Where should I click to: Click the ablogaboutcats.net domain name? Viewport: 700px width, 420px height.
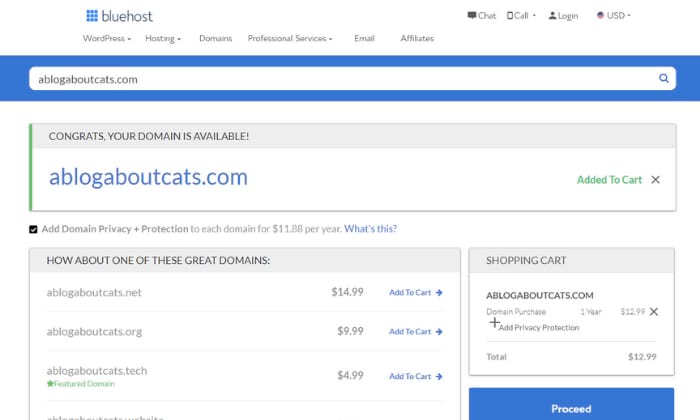click(x=94, y=292)
